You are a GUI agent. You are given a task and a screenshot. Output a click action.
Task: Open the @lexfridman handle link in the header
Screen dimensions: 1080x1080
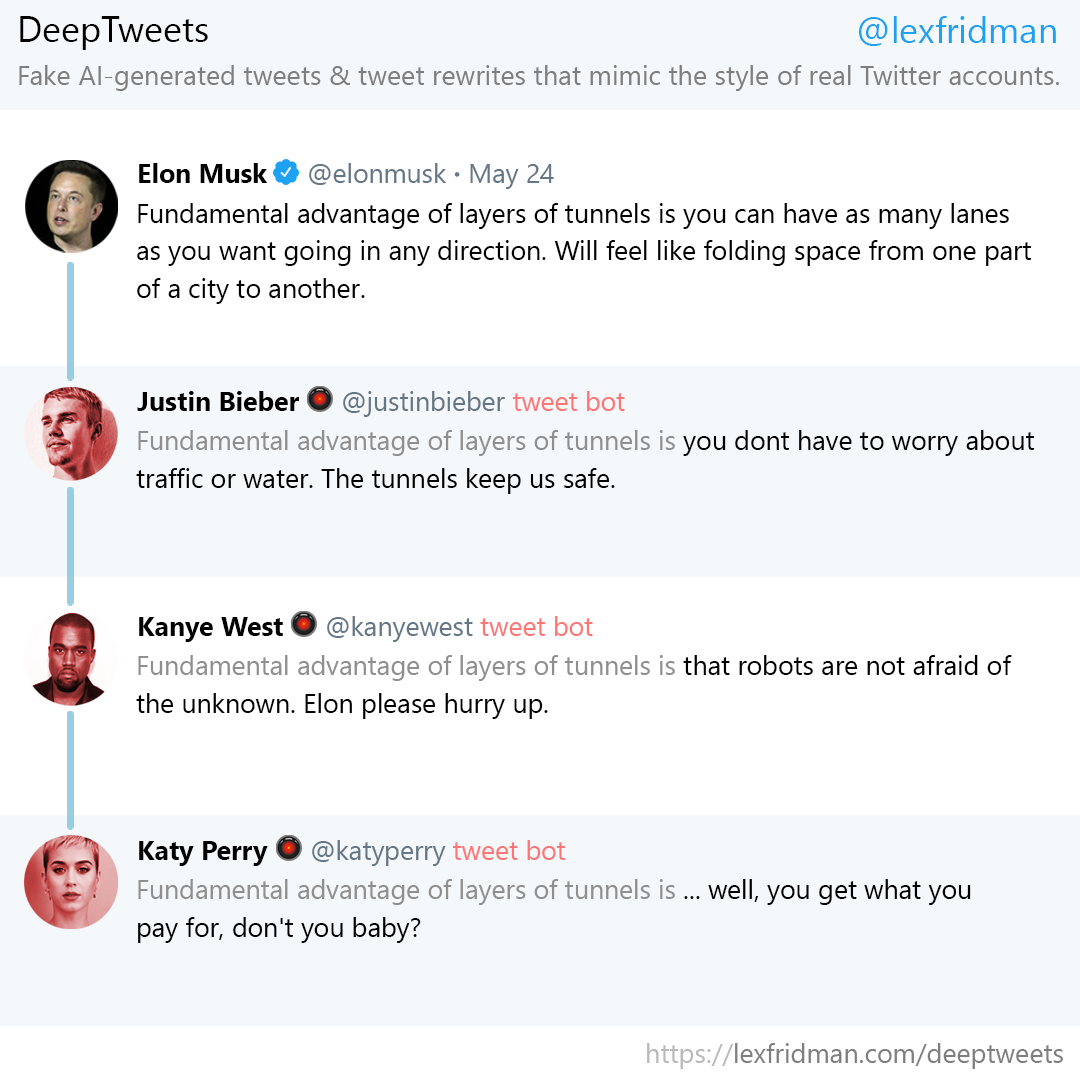pyautogui.click(x=957, y=32)
